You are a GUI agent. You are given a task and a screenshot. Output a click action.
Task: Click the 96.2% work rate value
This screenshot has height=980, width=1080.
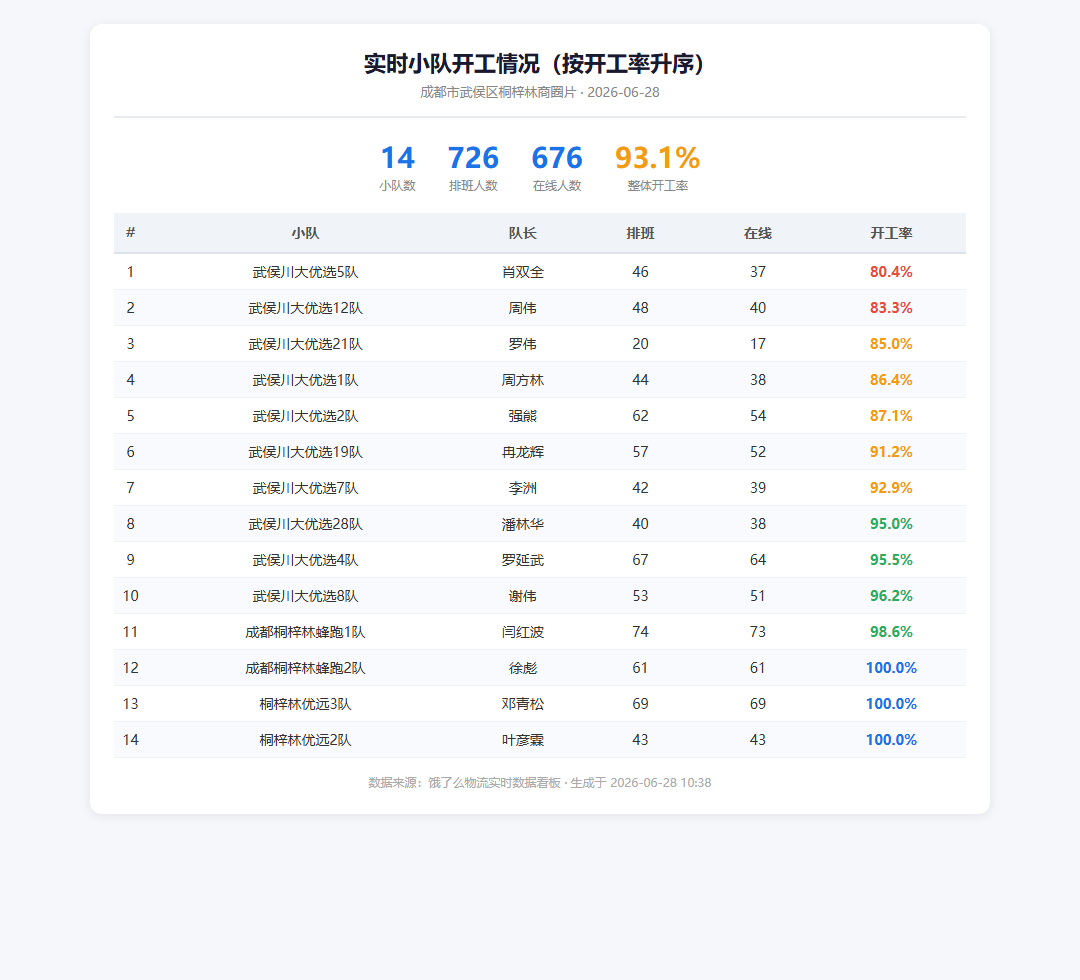(891, 596)
